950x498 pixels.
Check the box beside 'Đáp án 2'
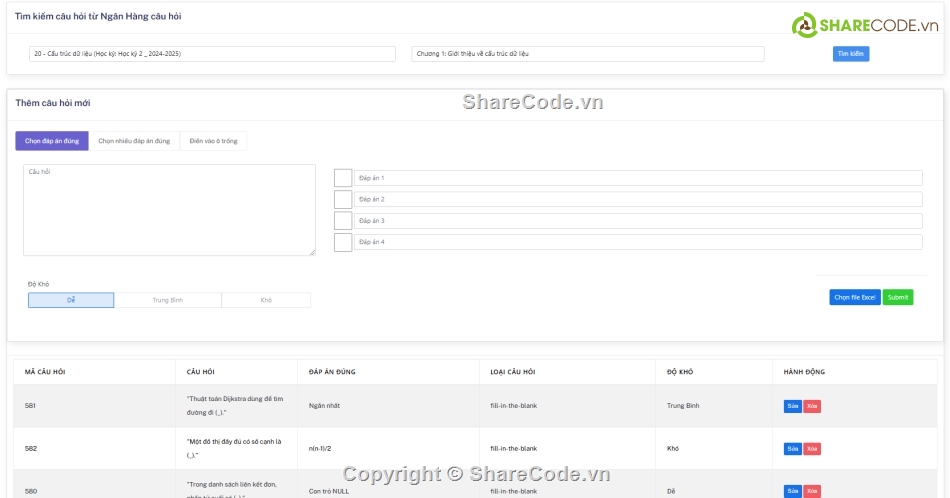343,199
